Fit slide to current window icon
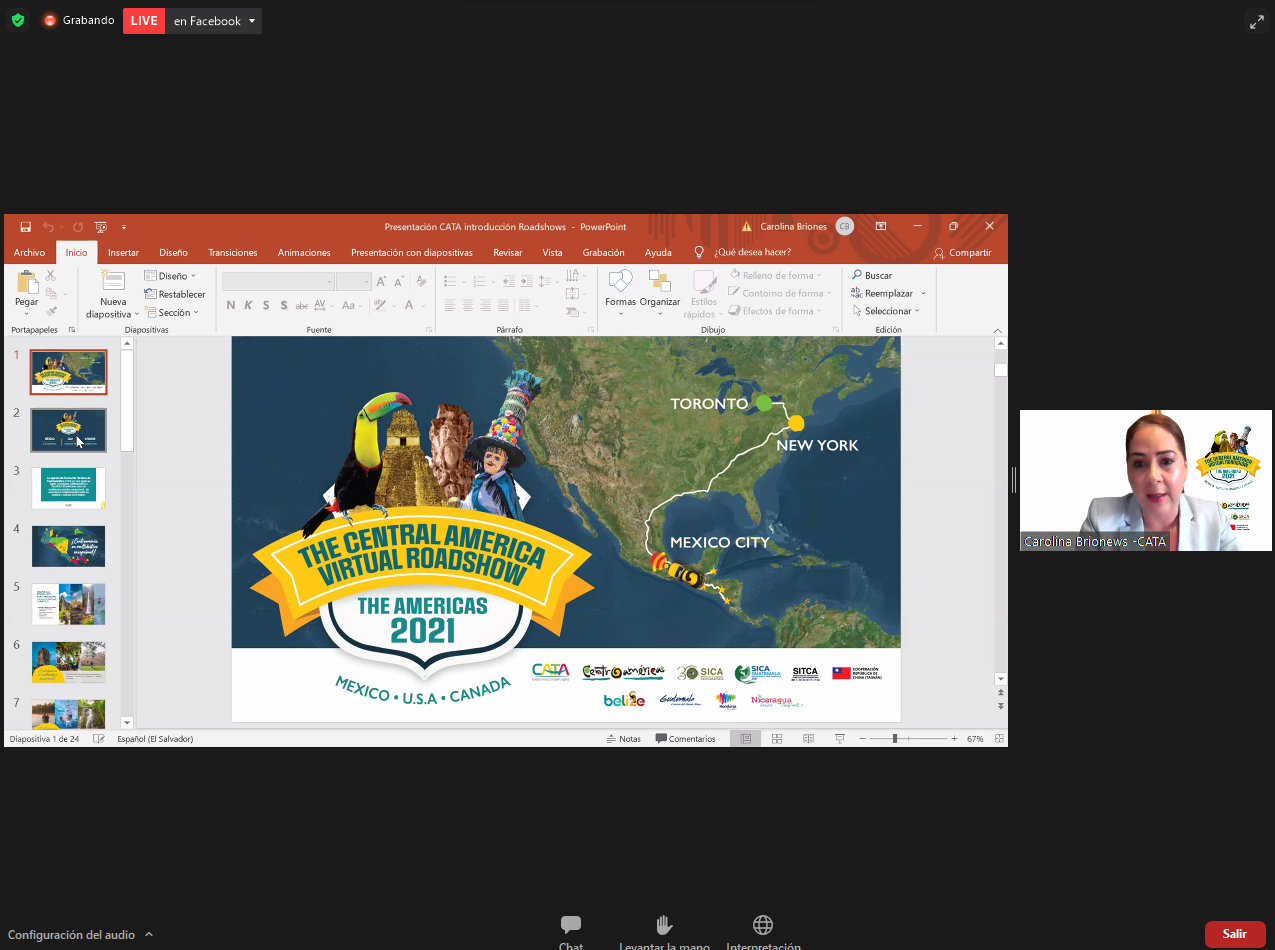This screenshot has height=950, width=1275. pyautogui.click(x=997, y=739)
